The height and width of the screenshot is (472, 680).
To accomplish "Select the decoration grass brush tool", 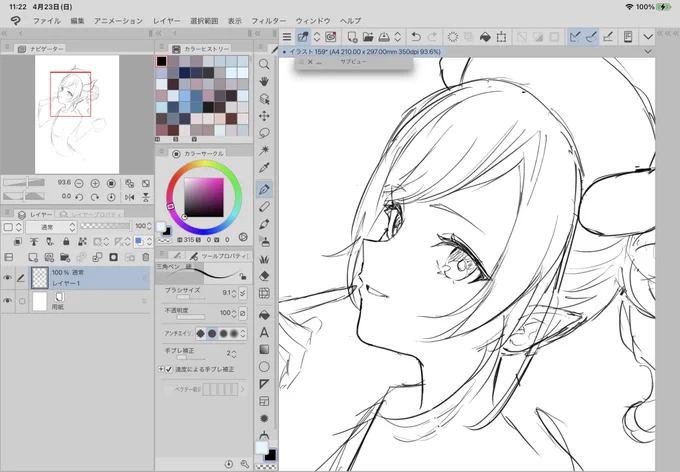I will coord(264,259).
